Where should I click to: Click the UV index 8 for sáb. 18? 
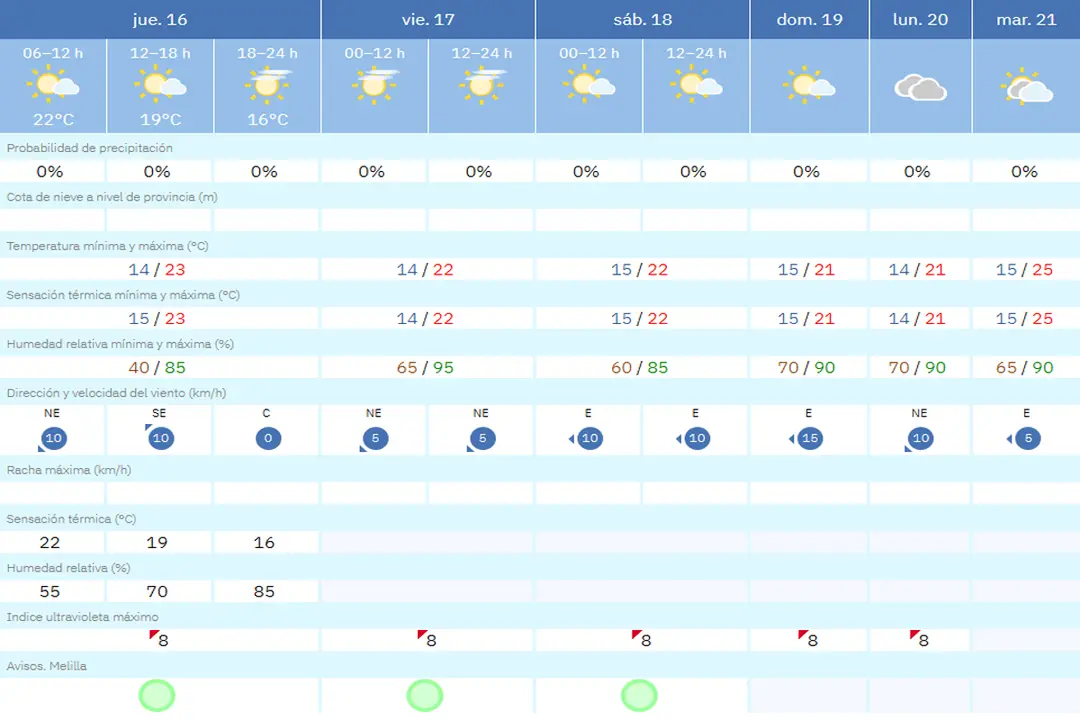pyautogui.click(x=642, y=639)
